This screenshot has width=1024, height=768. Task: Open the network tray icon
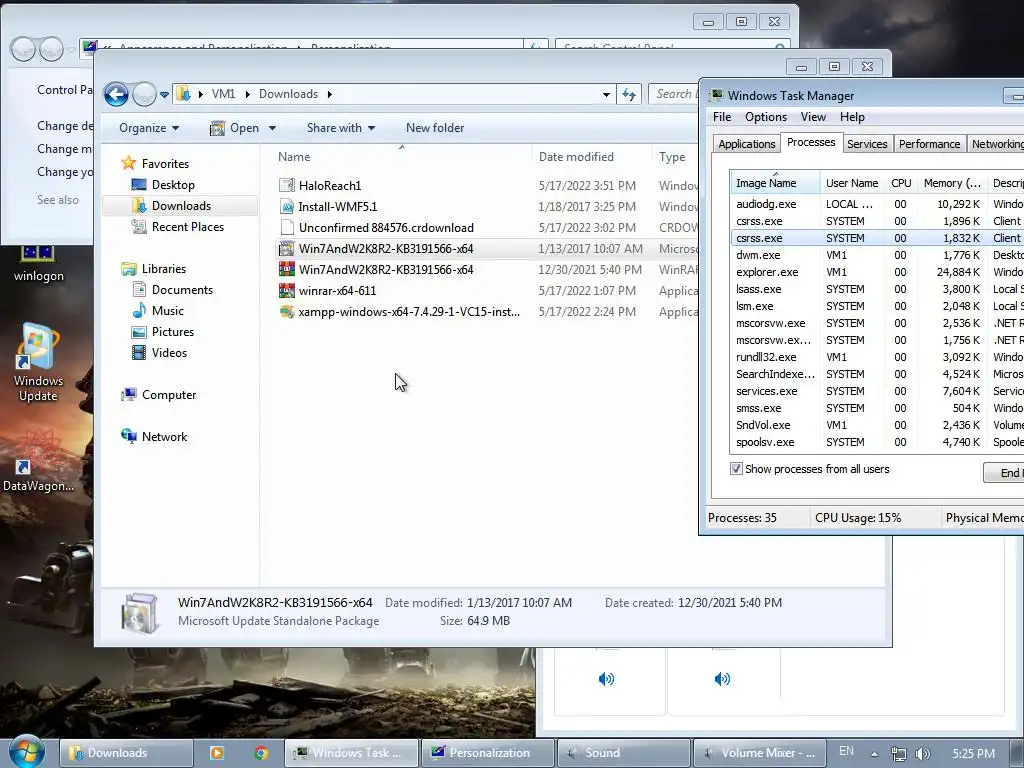pos(899,754)
